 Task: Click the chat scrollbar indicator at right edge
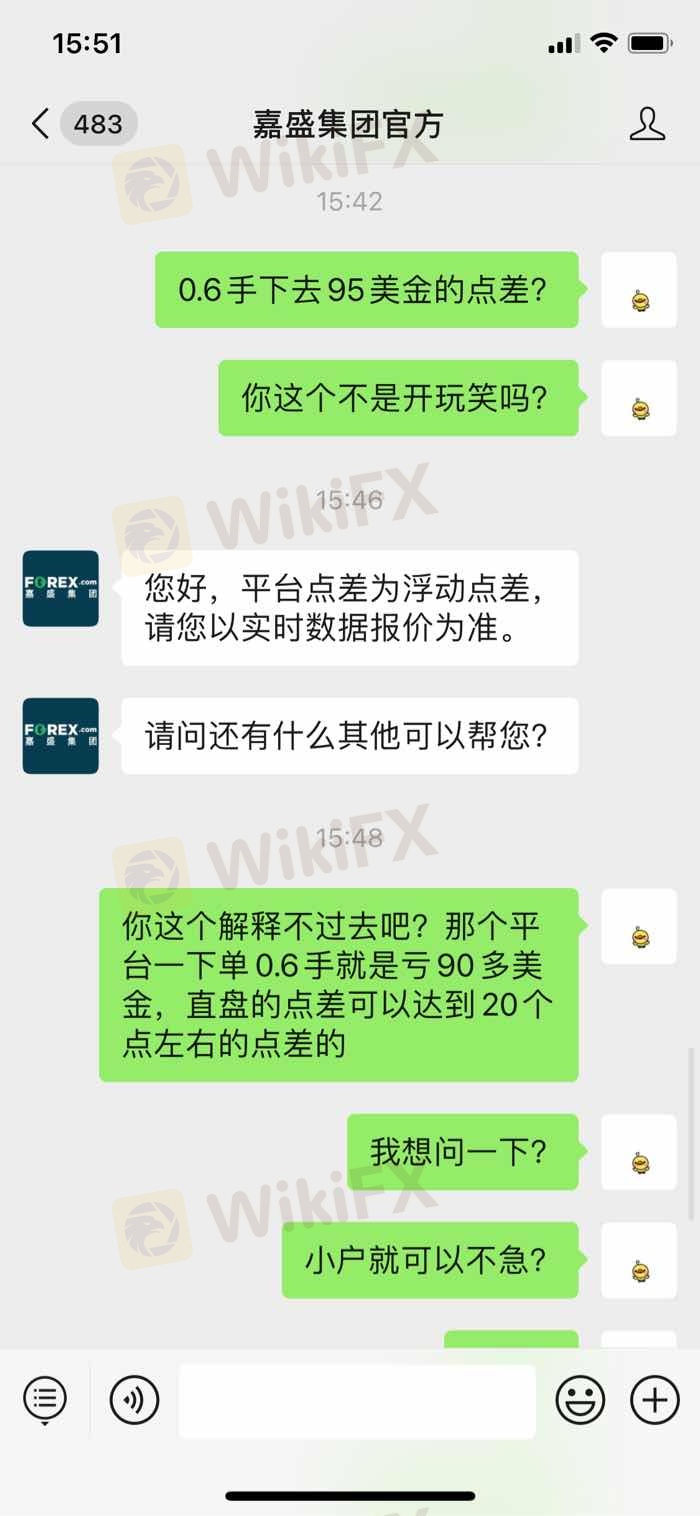(692, 1134)
